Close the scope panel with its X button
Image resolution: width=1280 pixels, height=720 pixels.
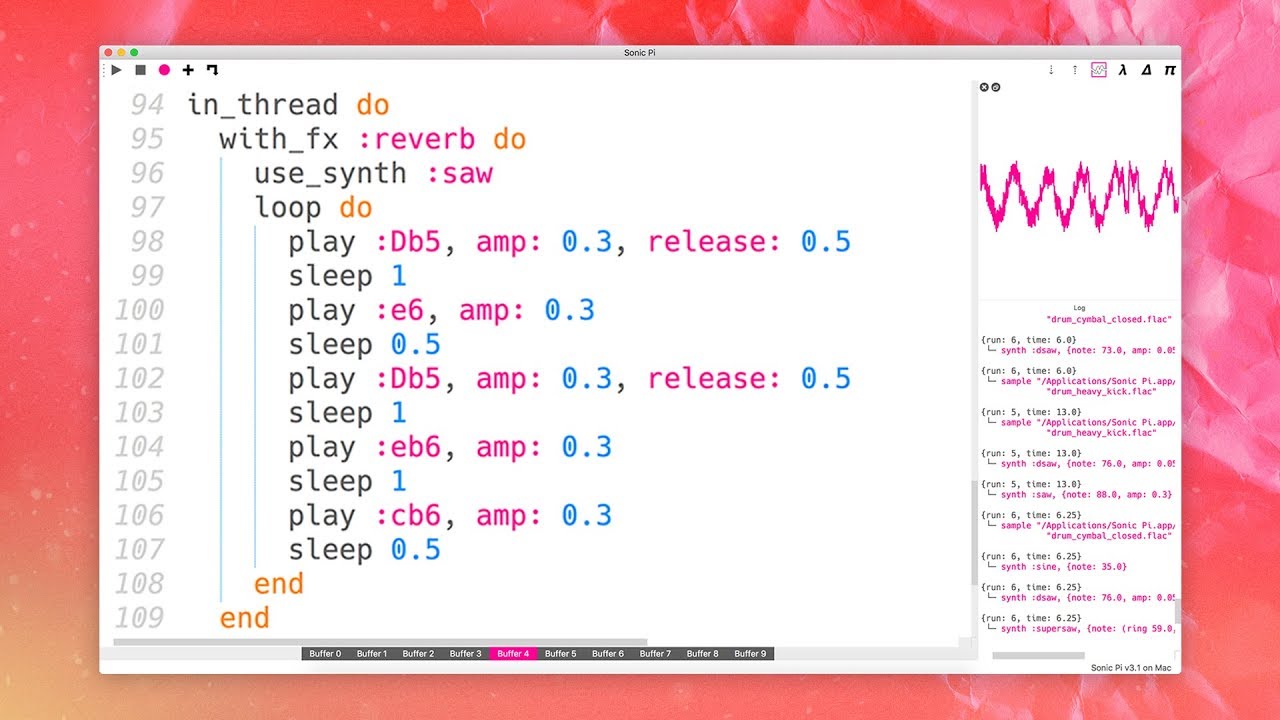[x=984, y=88]
